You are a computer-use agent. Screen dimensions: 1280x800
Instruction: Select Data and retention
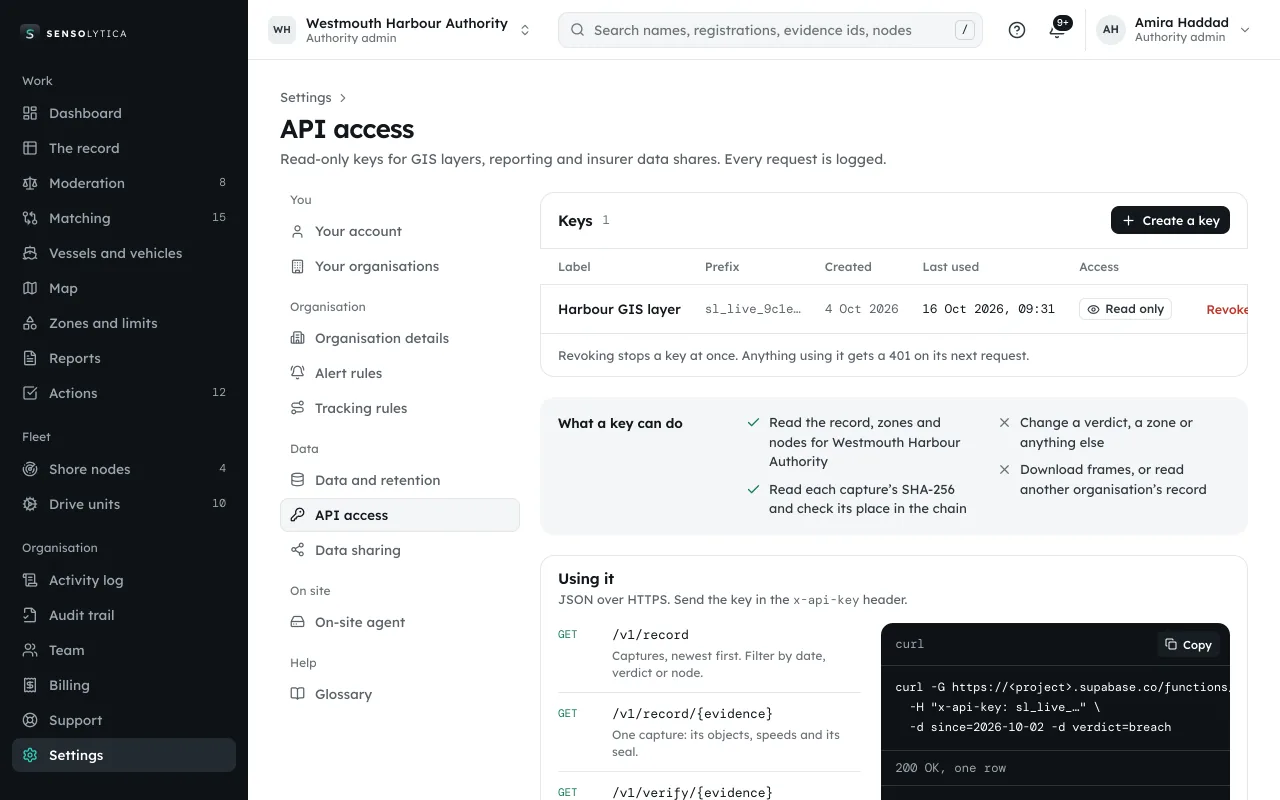(x=400, y=480)
